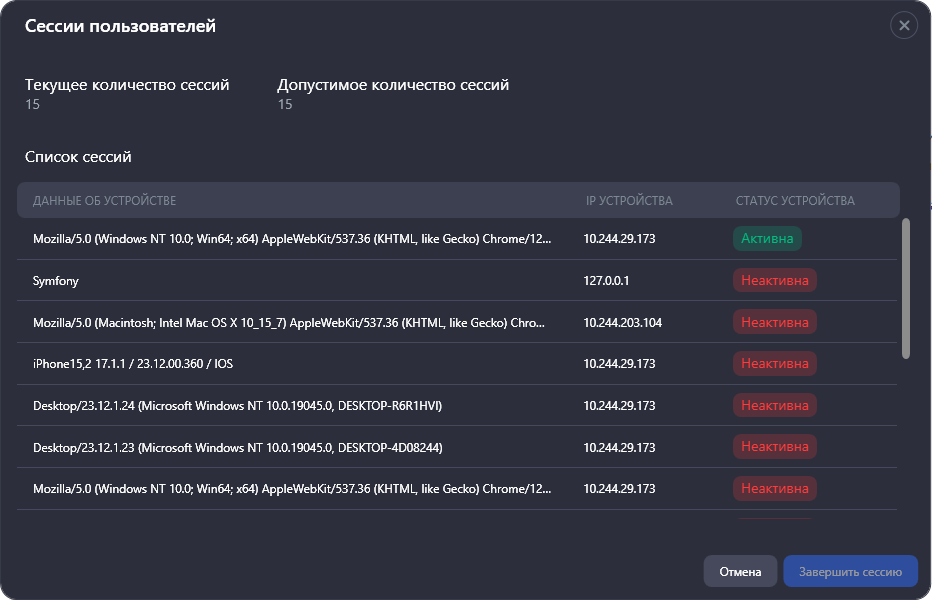Click the Допустимое количество сессий label
The image size is (932, 600).
(x=393, y=85)
